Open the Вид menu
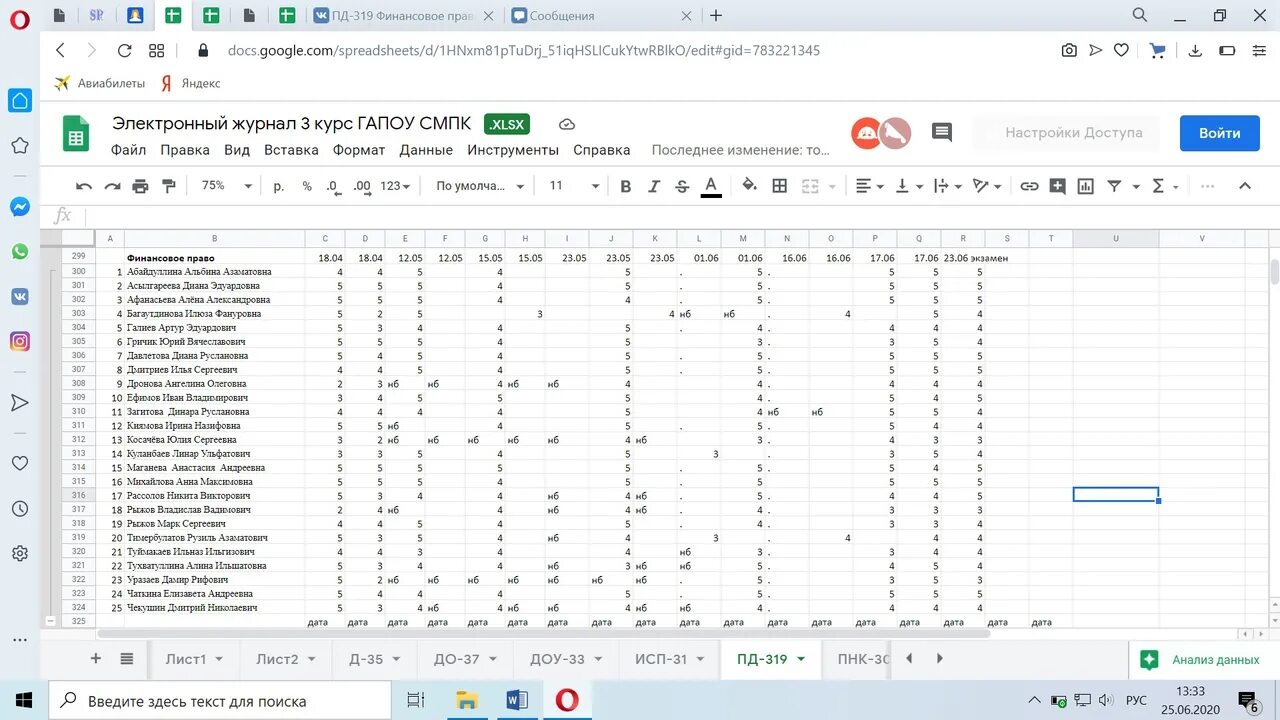The width and height of the screenshot is (1280, 720). coord(237,150)
